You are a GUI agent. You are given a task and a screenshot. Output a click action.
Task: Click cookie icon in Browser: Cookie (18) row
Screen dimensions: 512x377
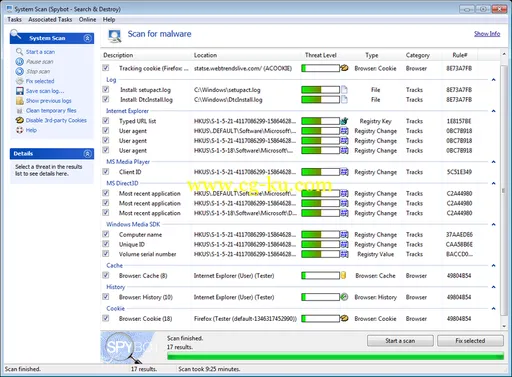click(x=344, y=318)
